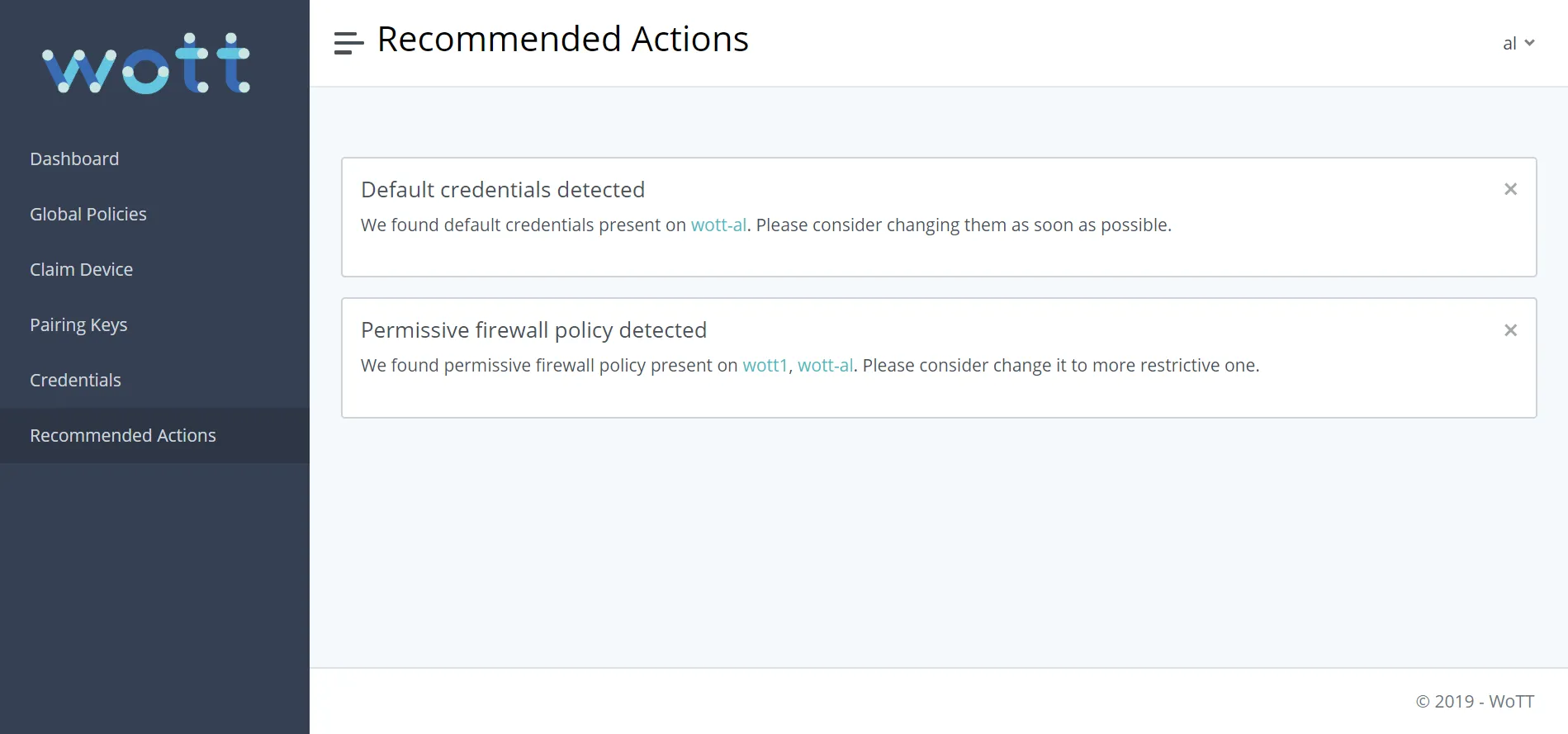Open Global Policies from the sidebar
This screenshot has width=1568, height=734.
click(x=88, y=214)
